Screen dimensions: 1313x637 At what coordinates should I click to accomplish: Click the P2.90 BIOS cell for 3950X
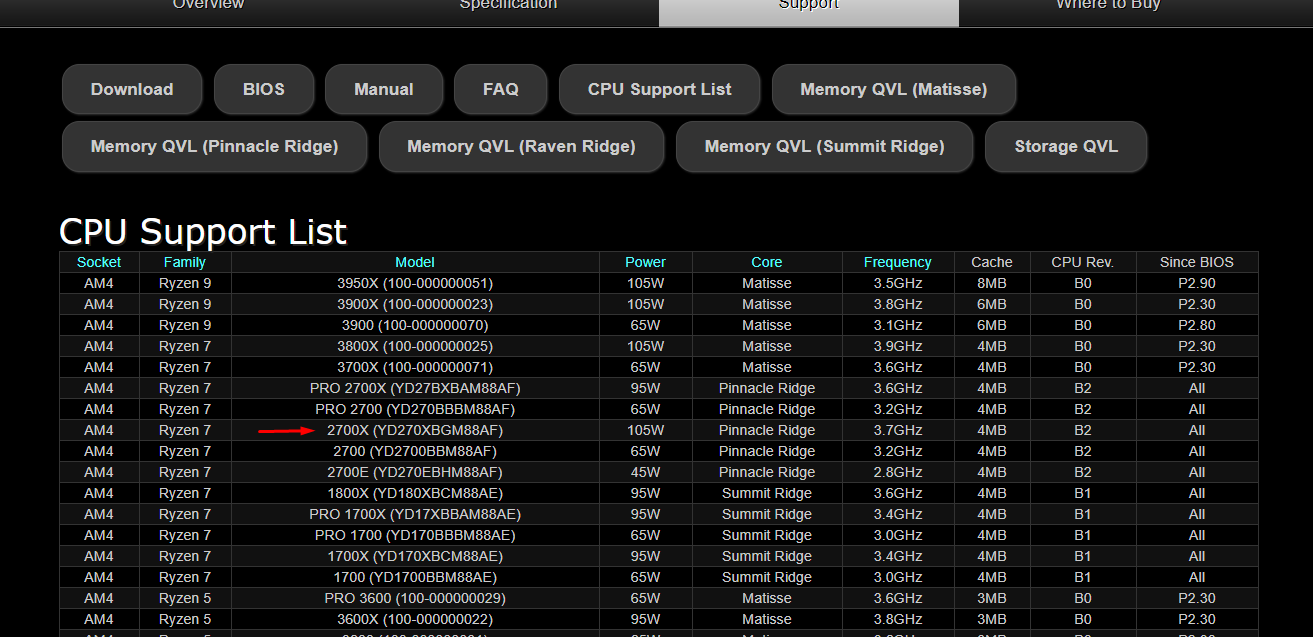(x=1197, y=283)
